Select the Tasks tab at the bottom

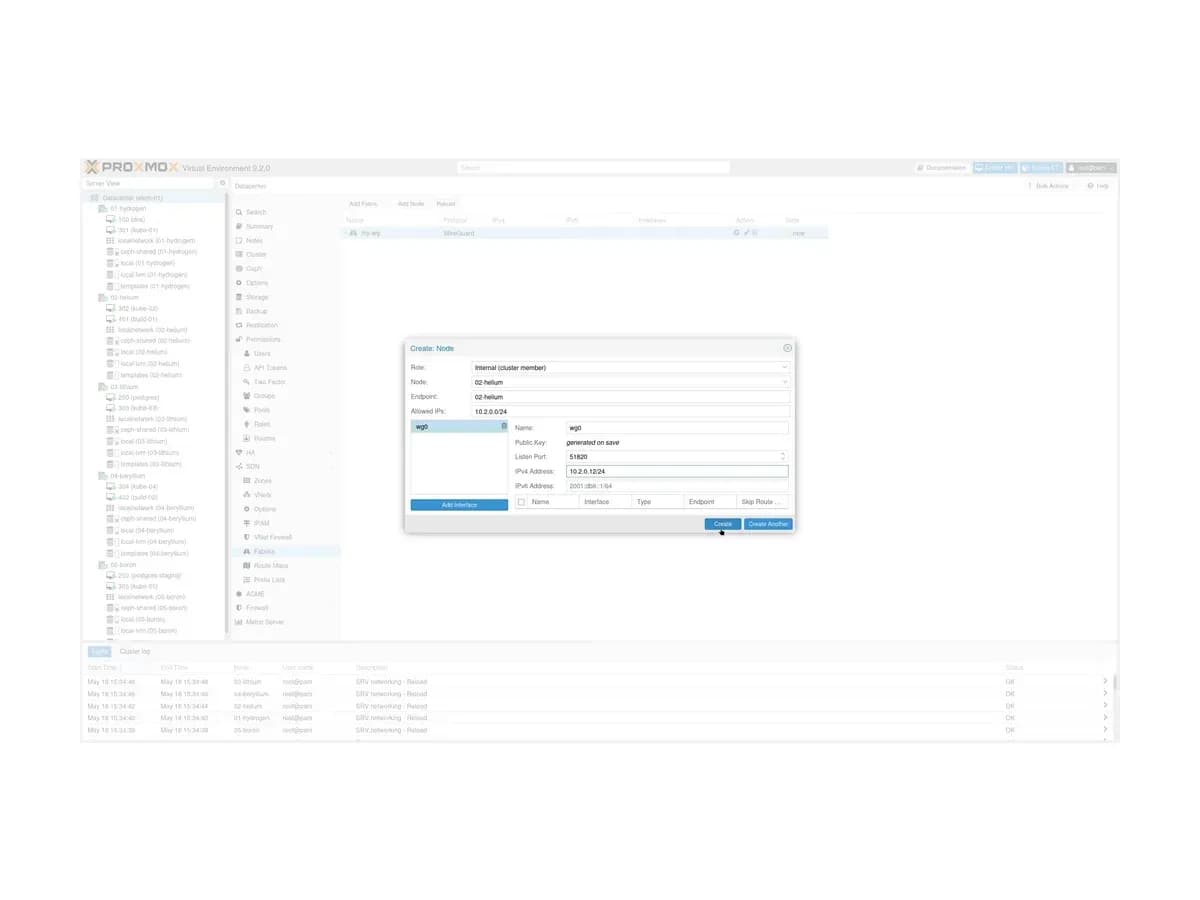coord(99,651)
